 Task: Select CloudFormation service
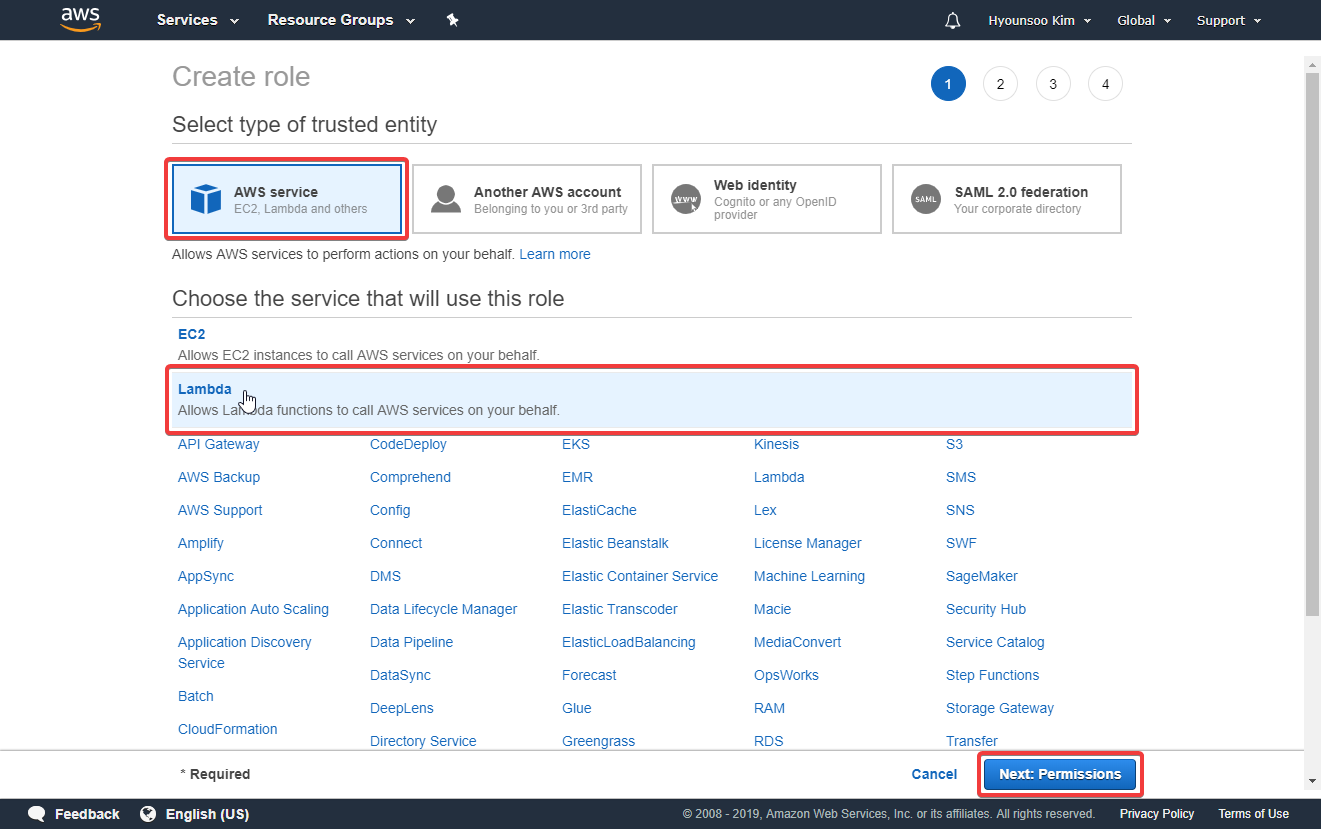(228, 729)
